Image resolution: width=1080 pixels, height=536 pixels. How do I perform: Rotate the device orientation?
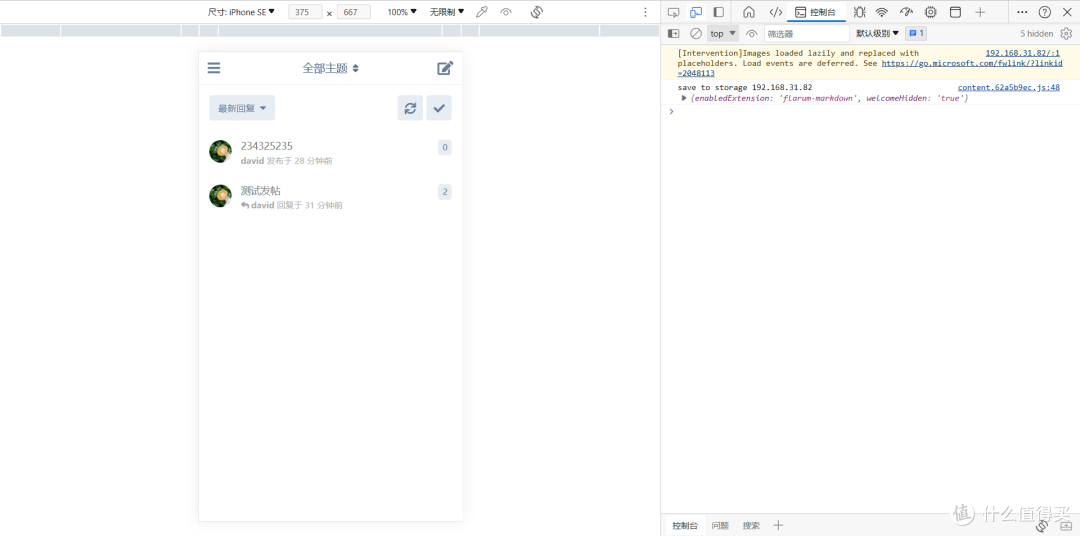click(x=537, y=12)
